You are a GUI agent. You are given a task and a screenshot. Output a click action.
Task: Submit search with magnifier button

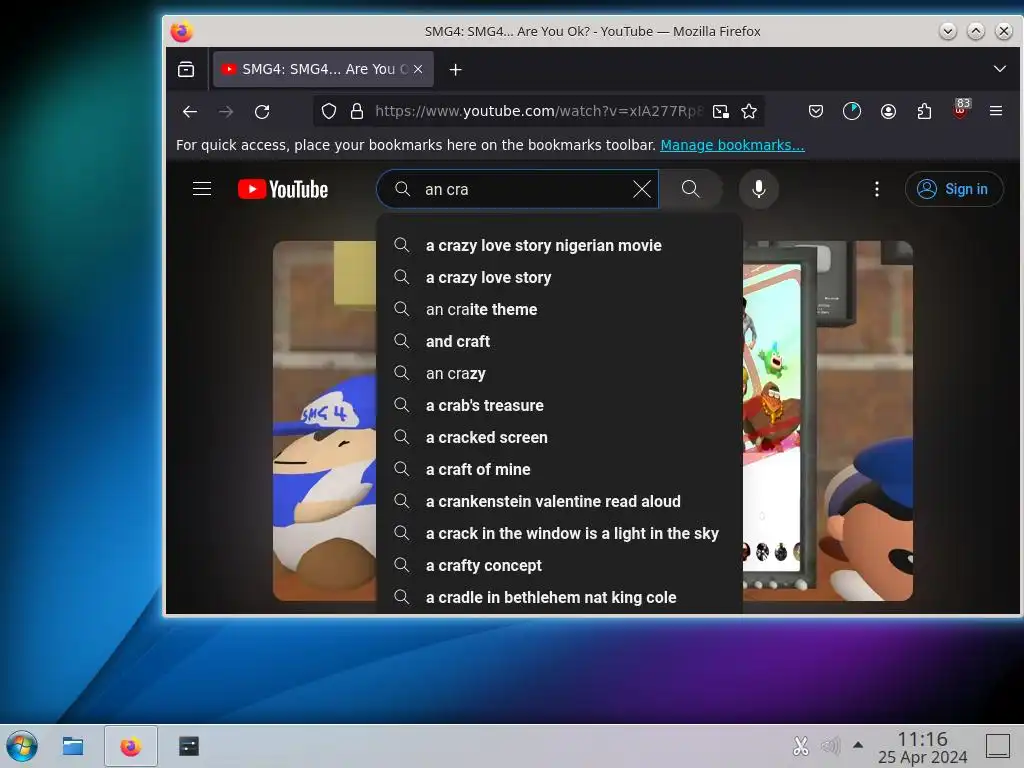click(x=690, y=189)
